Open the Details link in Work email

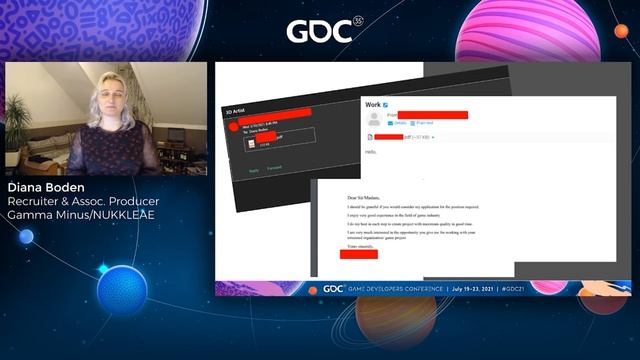400,123
